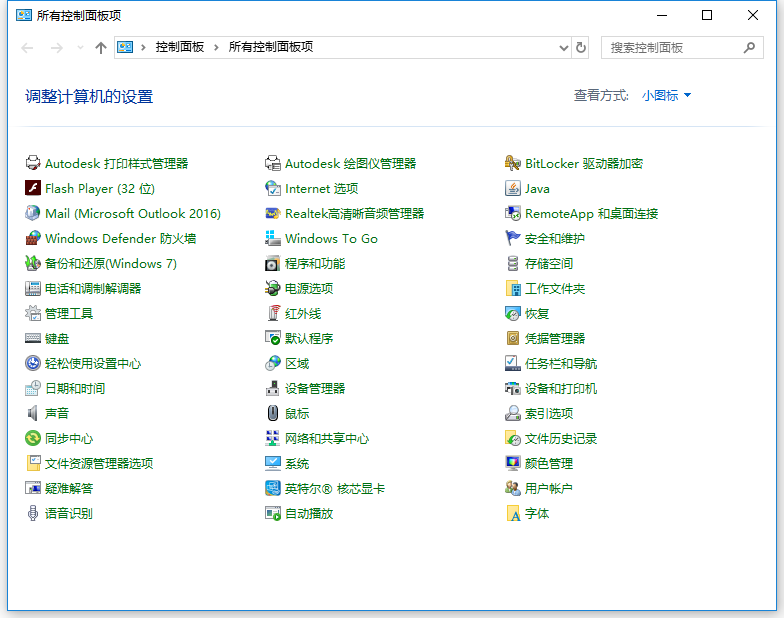Open the 用户帐户 link

click(549, 488)
